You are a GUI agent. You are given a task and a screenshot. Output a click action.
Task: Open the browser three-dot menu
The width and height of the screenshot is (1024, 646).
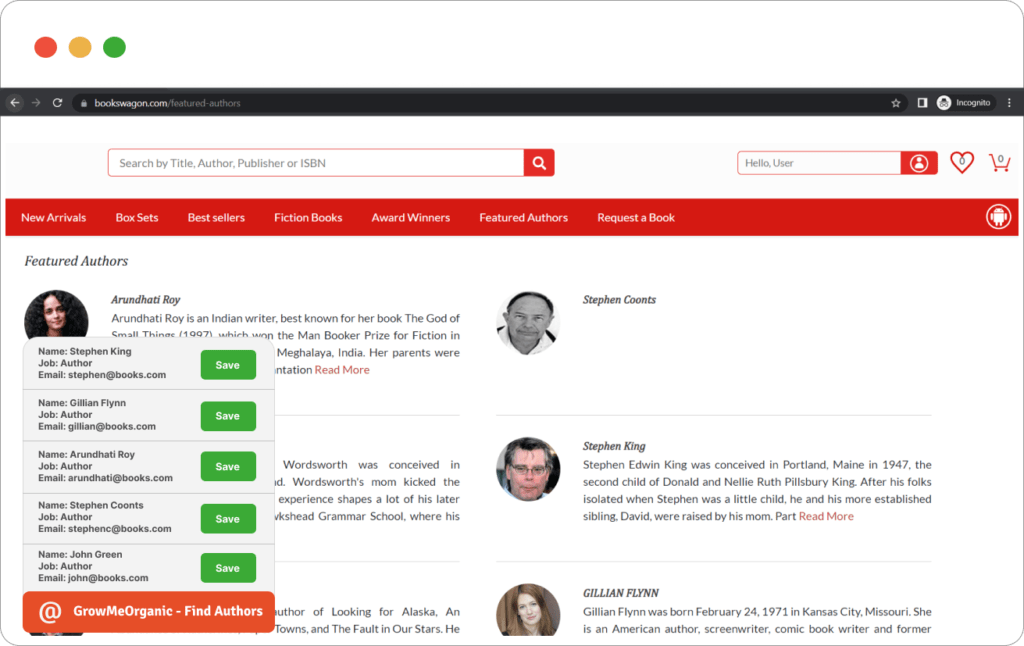[x=1010, y=103]
